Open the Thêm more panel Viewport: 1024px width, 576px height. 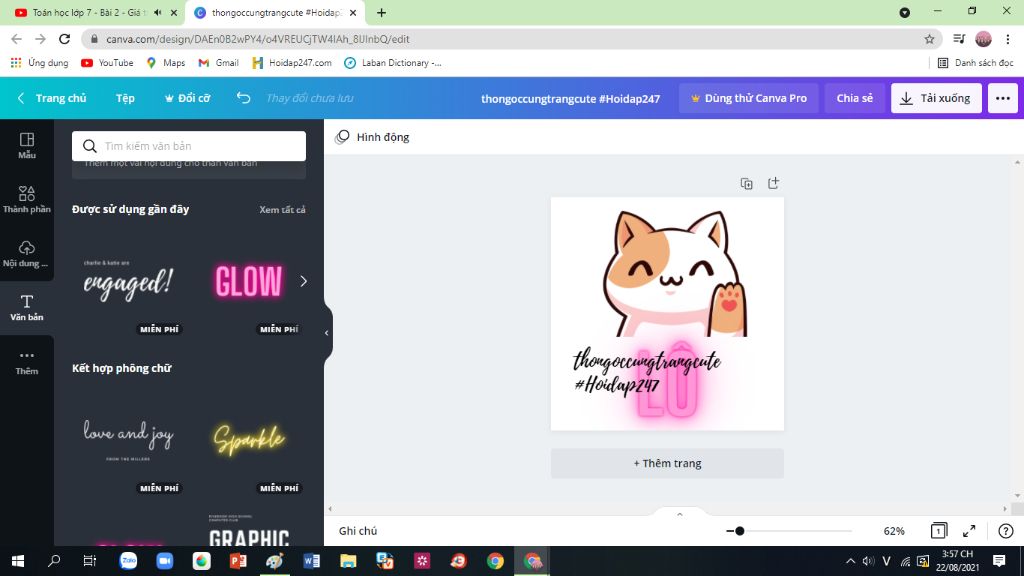(x=27, y=362)
